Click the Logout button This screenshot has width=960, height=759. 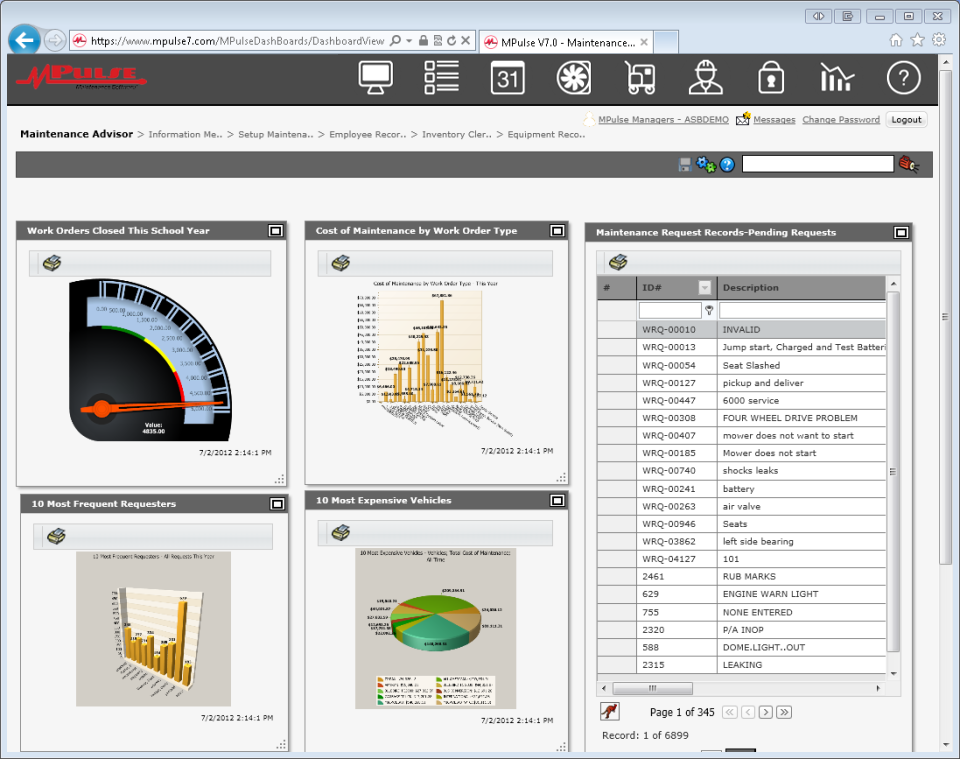coord(906,120)
